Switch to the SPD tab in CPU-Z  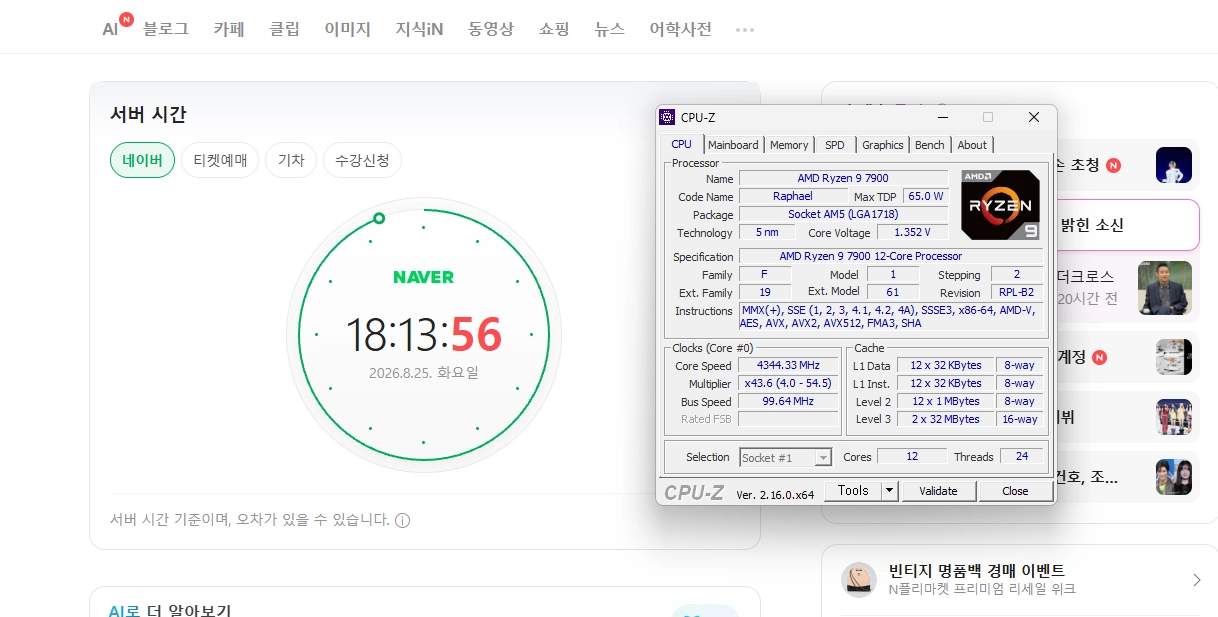pos(834,145)
